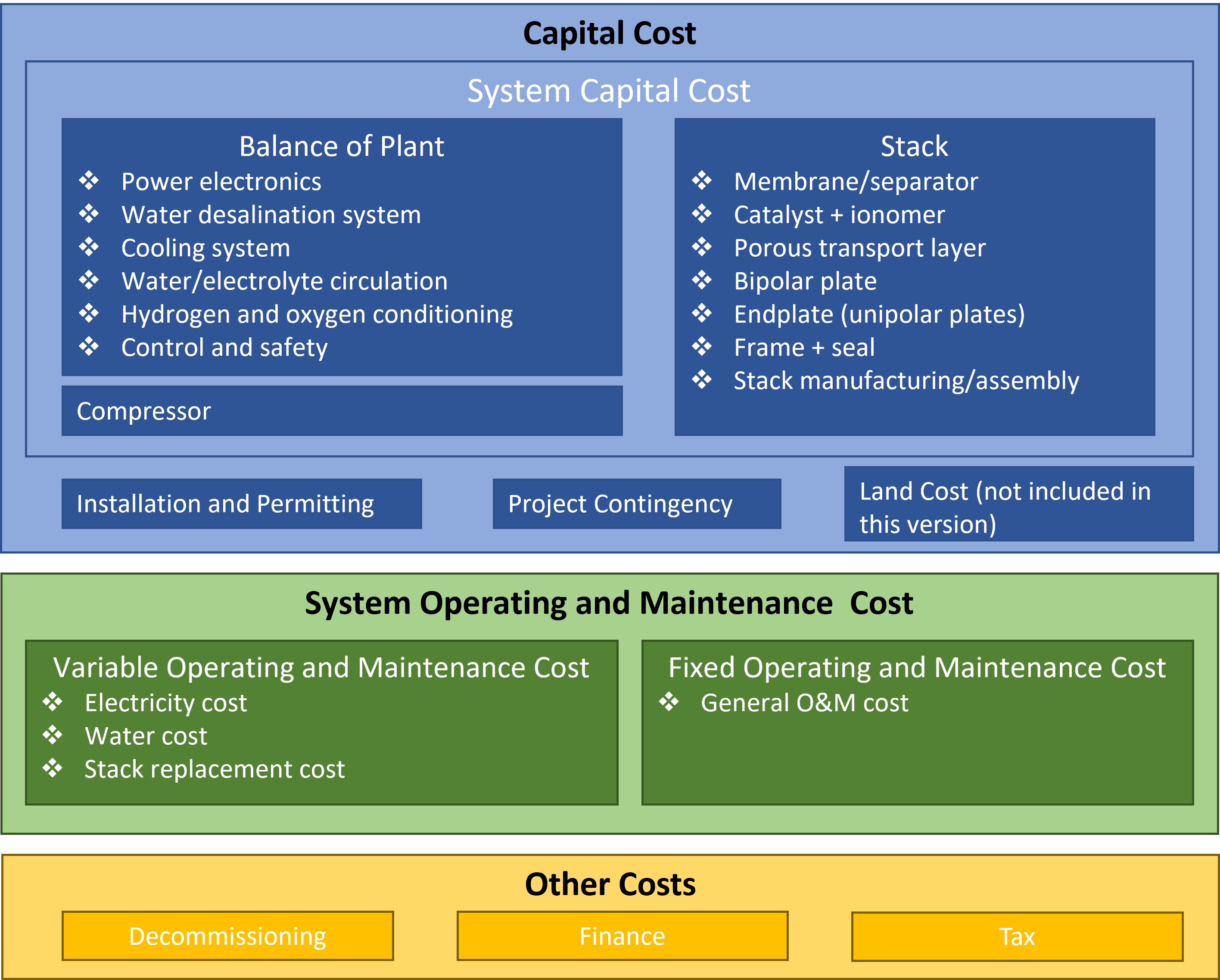Select the System Capital Cost title

coord(609,91)
